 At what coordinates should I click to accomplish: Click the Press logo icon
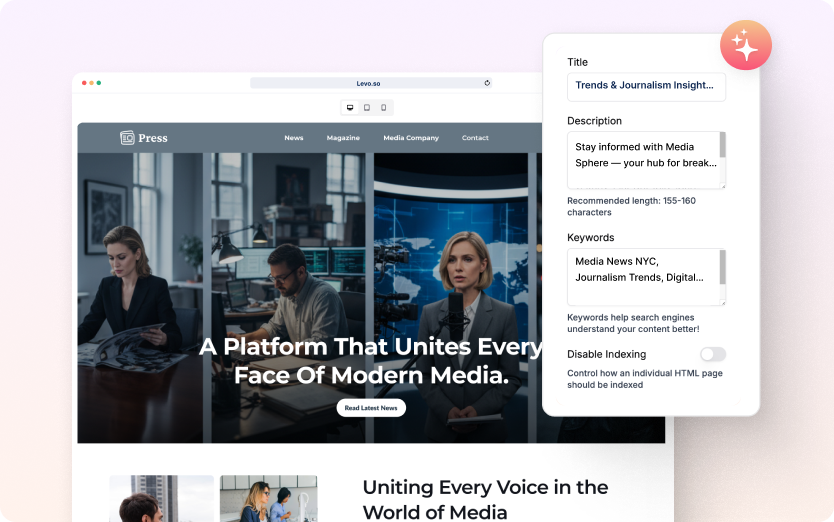(127, 138)
